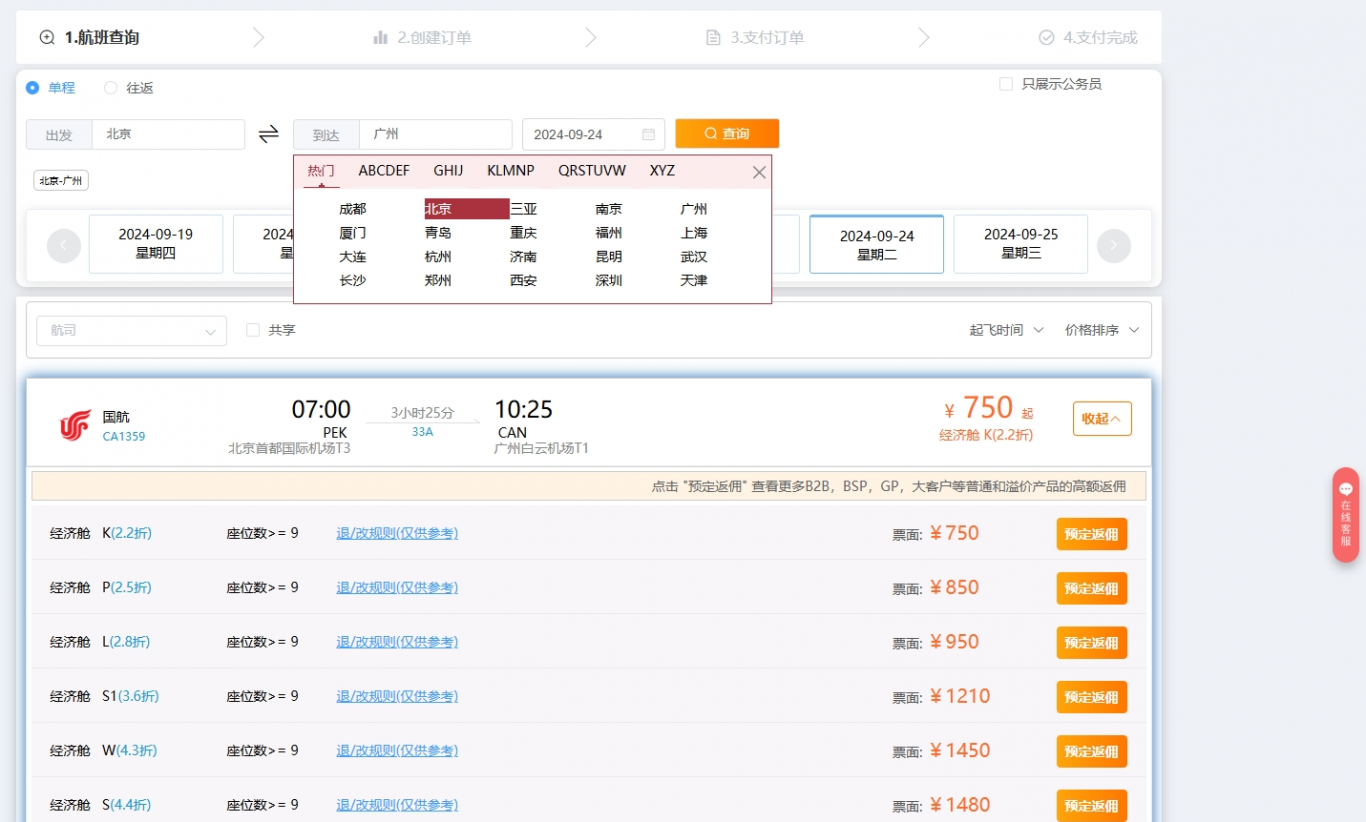The height and width of the screenshot is (822, 1366).
Task: Switch to the GHIJ cities tab
Action: (448, 171)
